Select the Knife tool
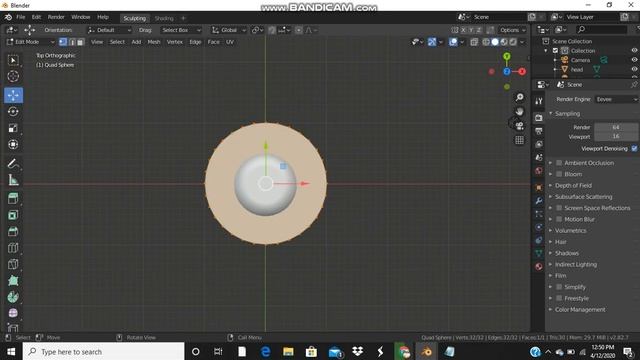The height and width of the screenshot is (360, 640). pyautogui.click(x=13, y=264)
